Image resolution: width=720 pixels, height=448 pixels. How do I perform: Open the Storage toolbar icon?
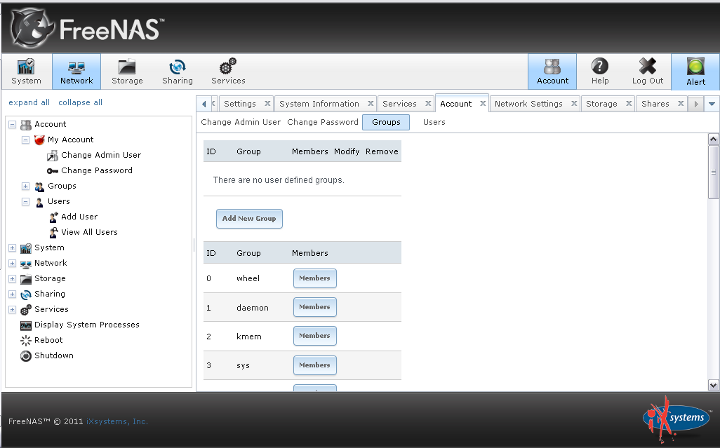coord(127,72)
